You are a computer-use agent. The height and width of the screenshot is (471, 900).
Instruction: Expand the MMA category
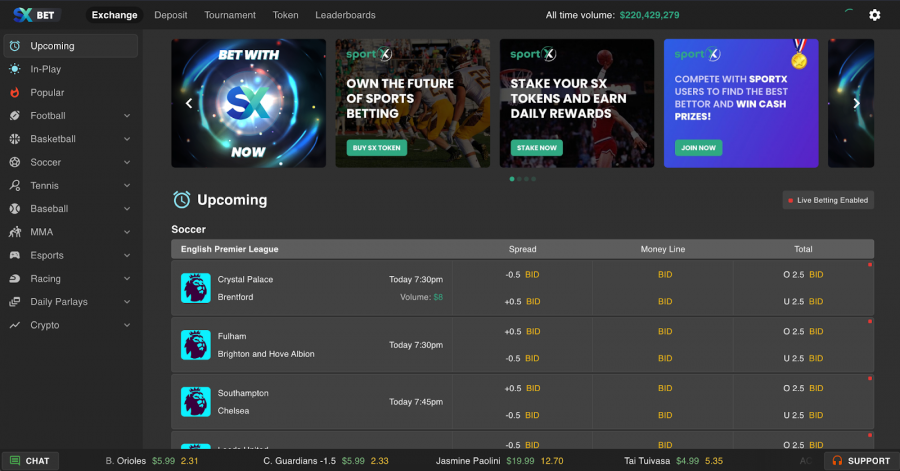point(127,232)
